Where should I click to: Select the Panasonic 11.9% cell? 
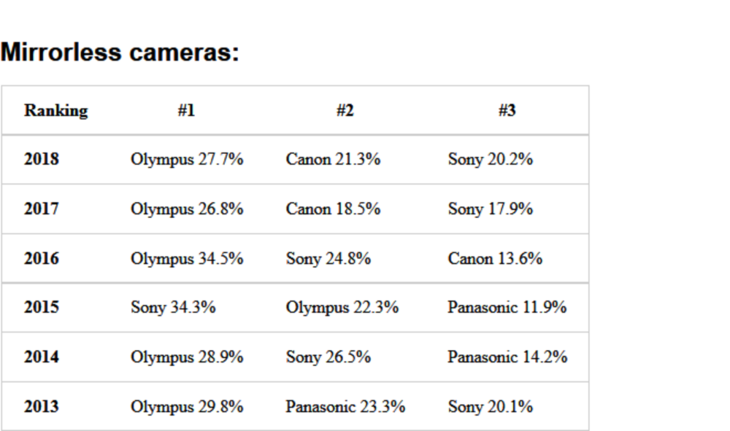click(507, 307)
